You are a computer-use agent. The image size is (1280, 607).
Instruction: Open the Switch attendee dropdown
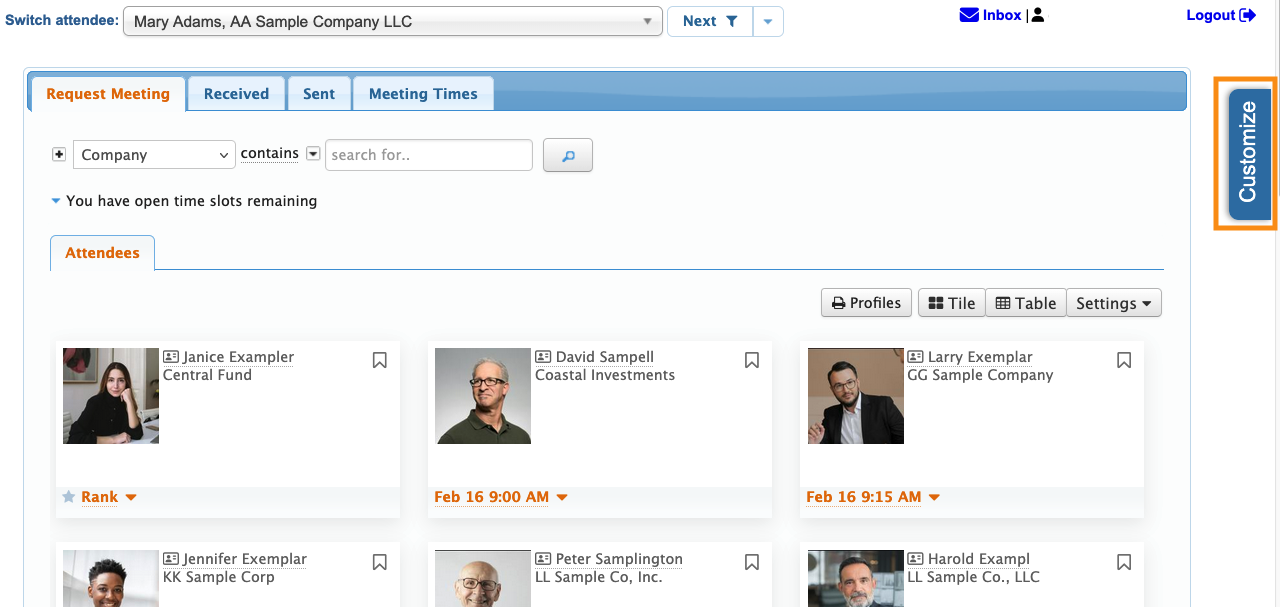(393, 21)
